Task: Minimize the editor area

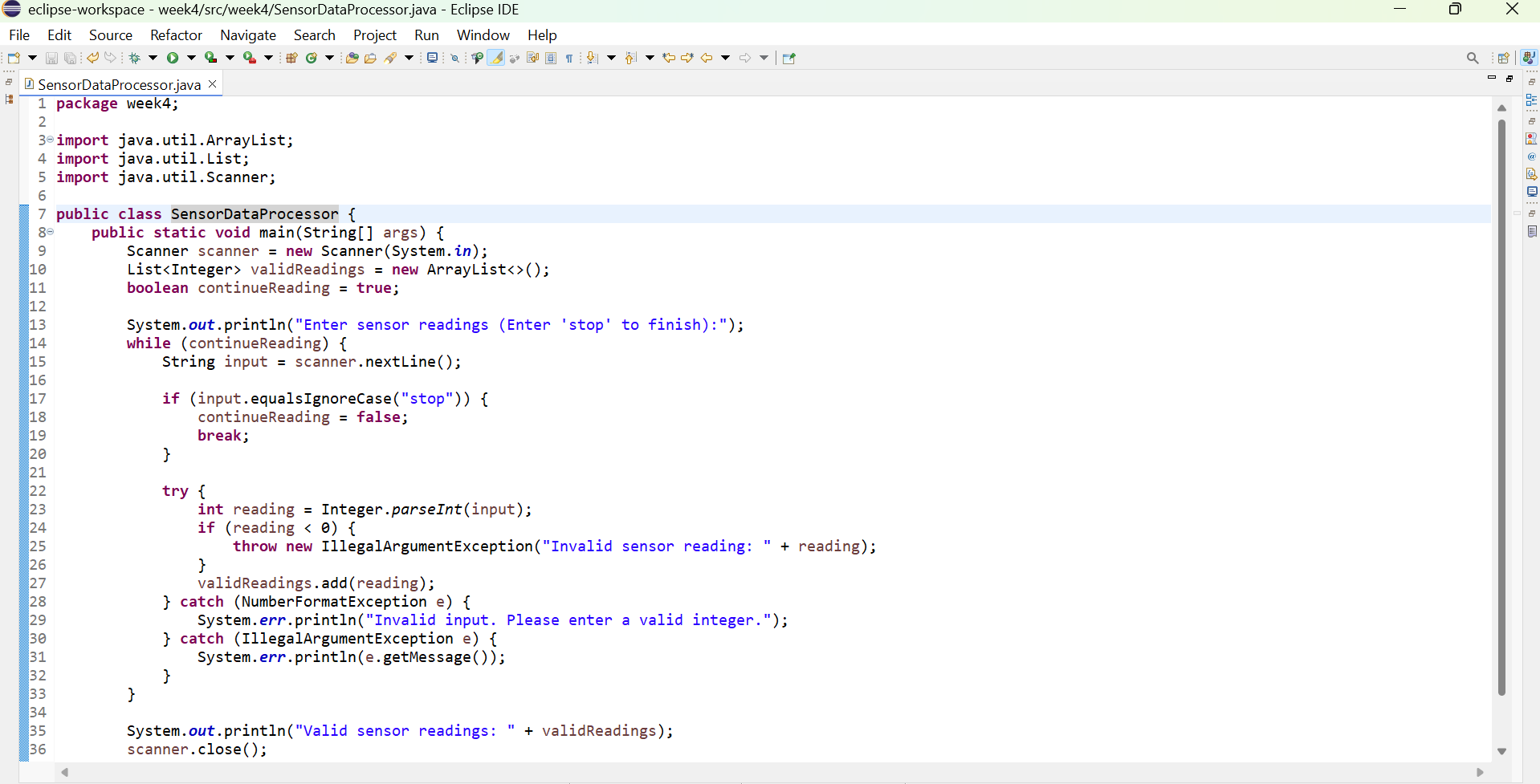Action: click(x=1492, y=78)
